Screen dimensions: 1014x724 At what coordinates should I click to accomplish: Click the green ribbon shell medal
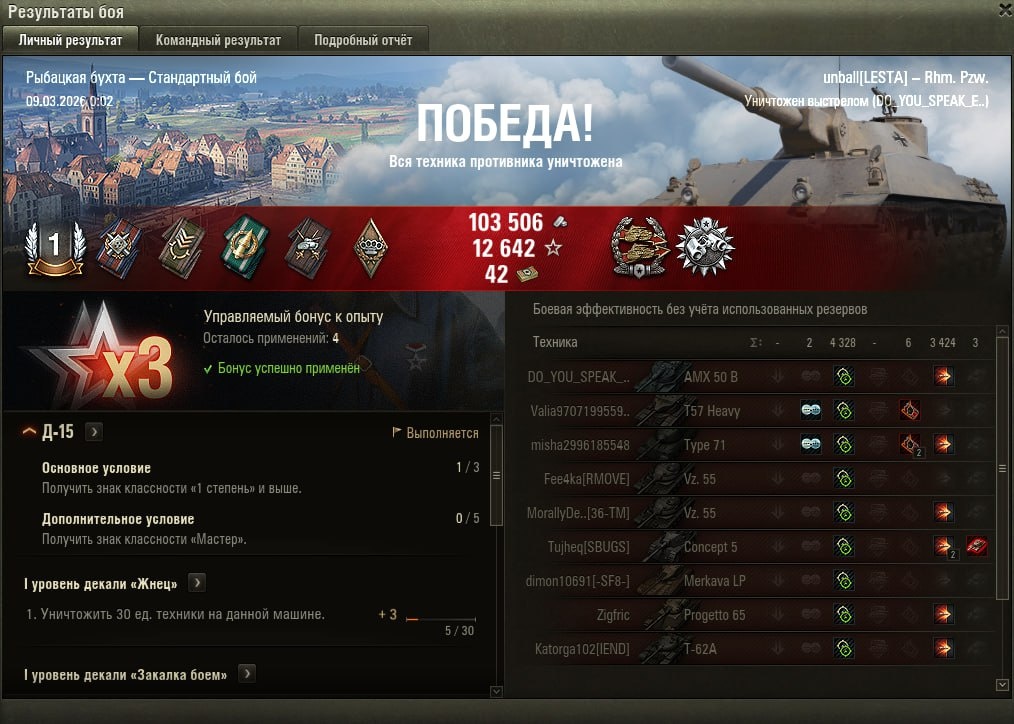244,248
